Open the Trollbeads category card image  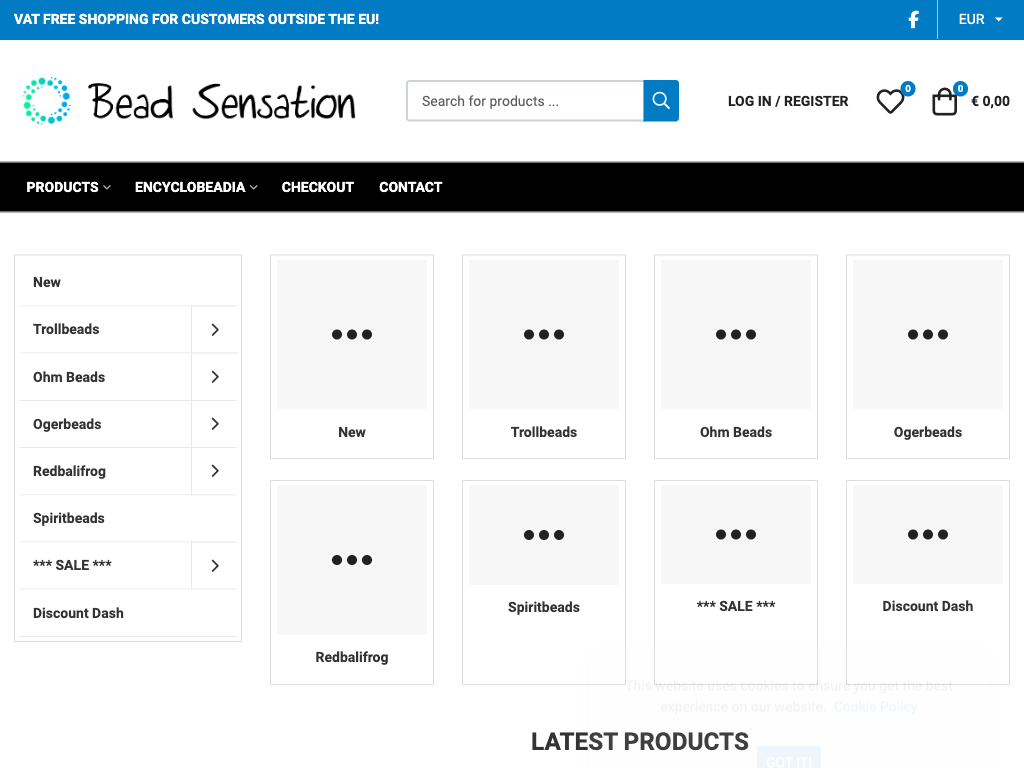click(544, 334)
